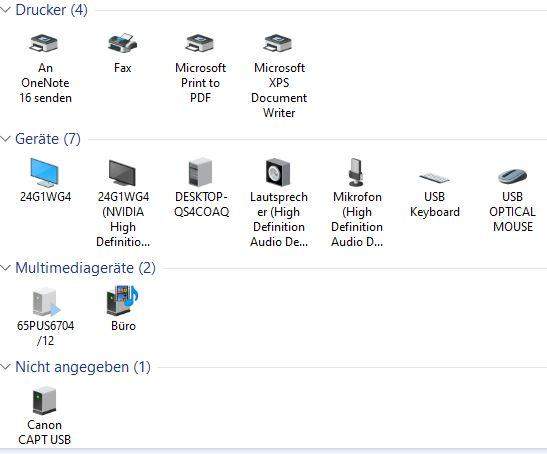547x454 pixels.
Task: Collapse the Nicht angegeben (1) group
Action: [5, 367]
